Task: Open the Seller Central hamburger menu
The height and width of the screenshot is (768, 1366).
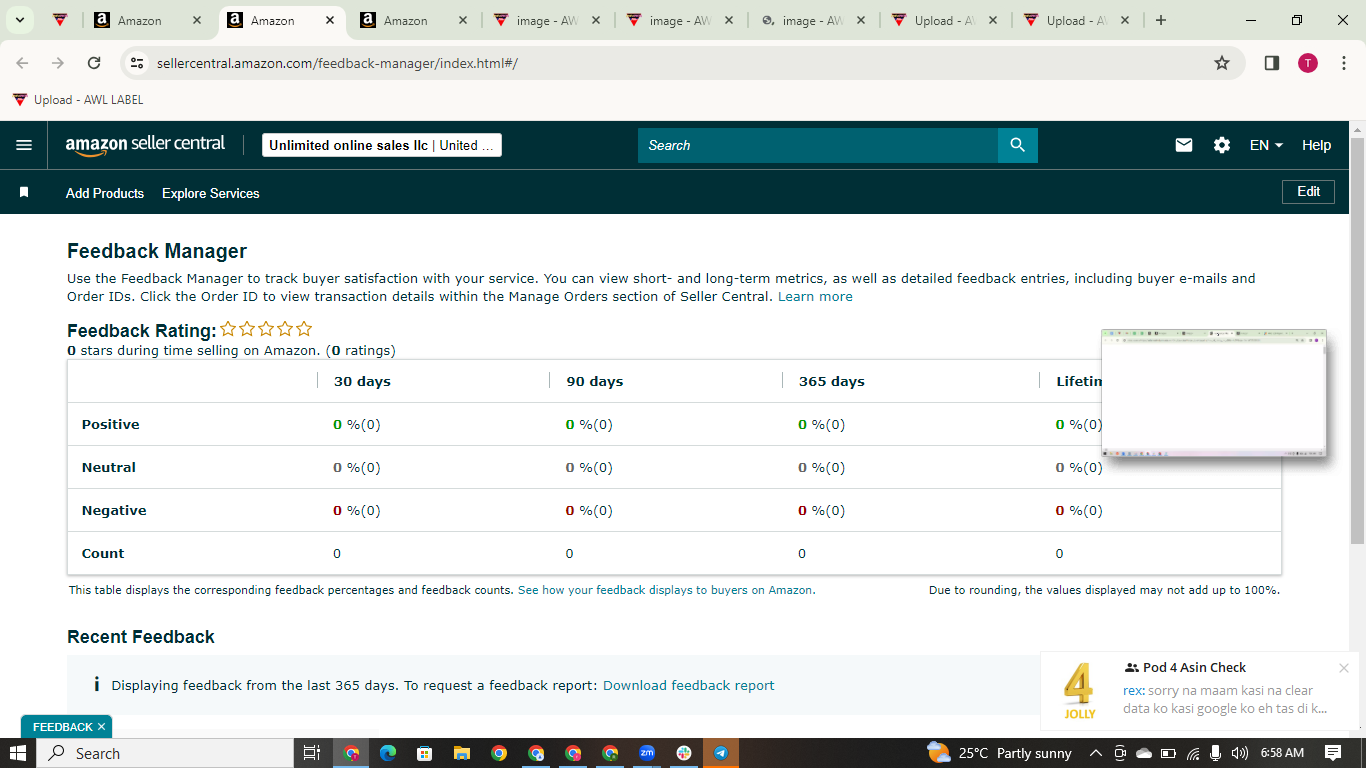Action: pos(24,145)
